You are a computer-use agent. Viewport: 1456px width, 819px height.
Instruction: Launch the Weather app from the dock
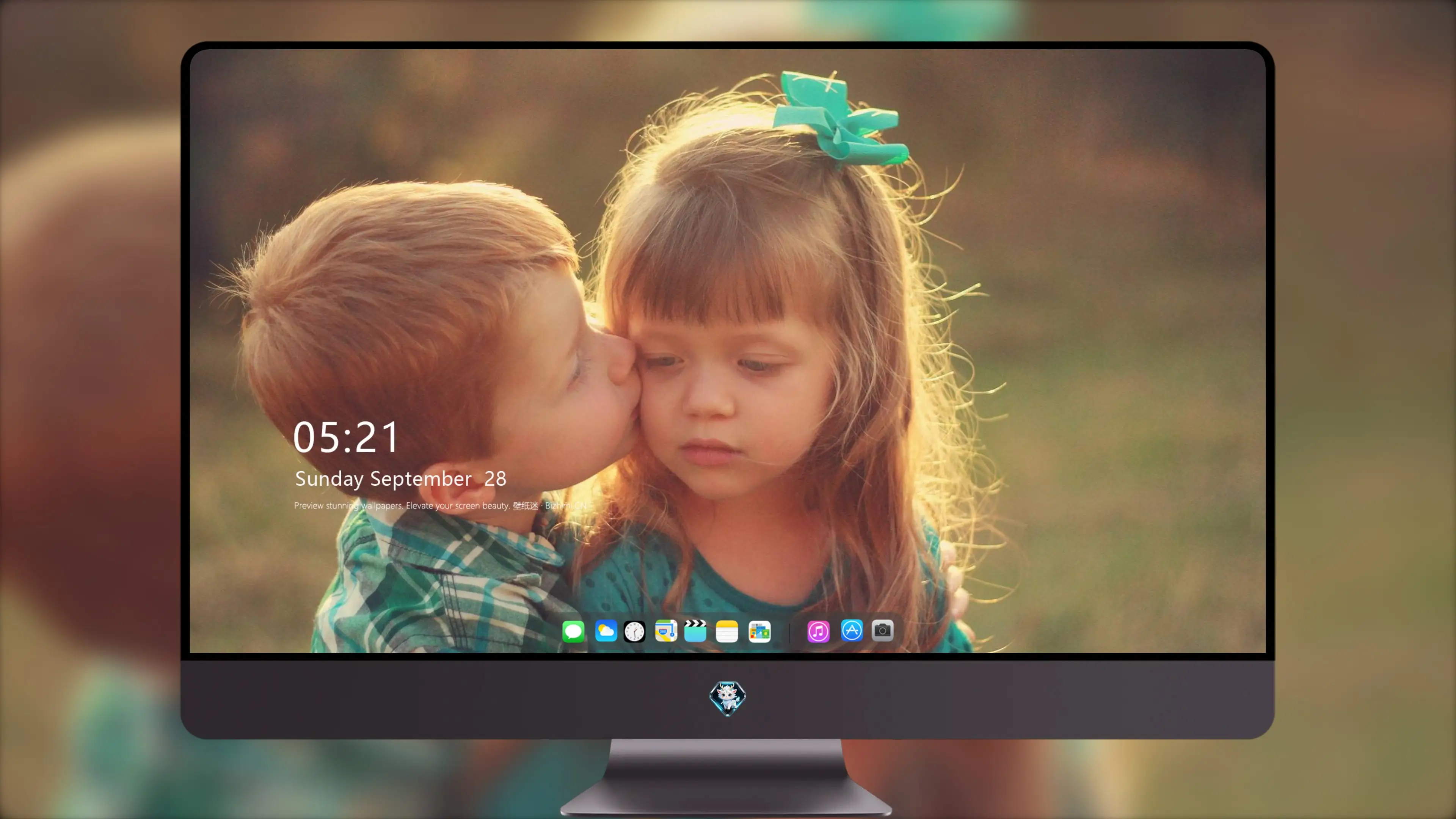click(x=606, y=631)
